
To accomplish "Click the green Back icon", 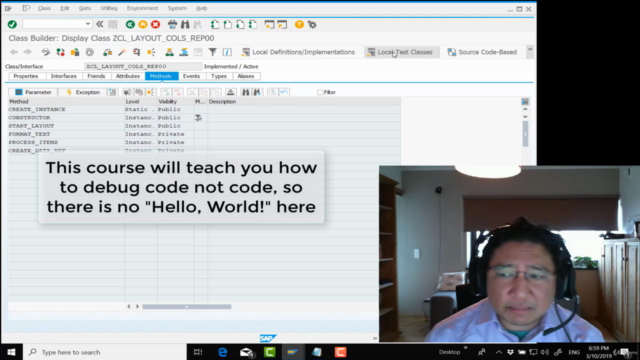I will pyautogui.click(x=130, y=24).
